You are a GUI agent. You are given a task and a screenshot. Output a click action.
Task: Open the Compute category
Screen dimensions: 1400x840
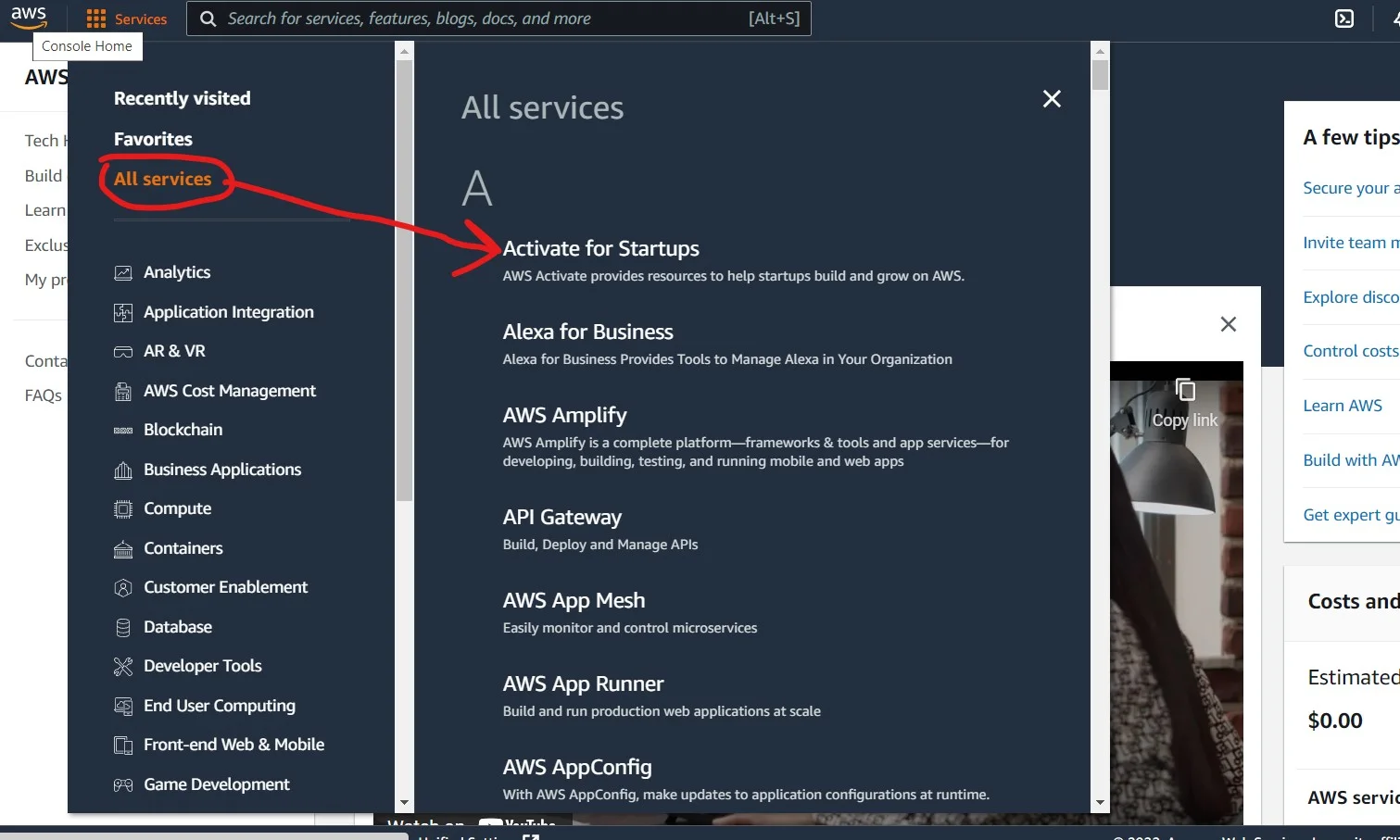click(x=178, y=508)
